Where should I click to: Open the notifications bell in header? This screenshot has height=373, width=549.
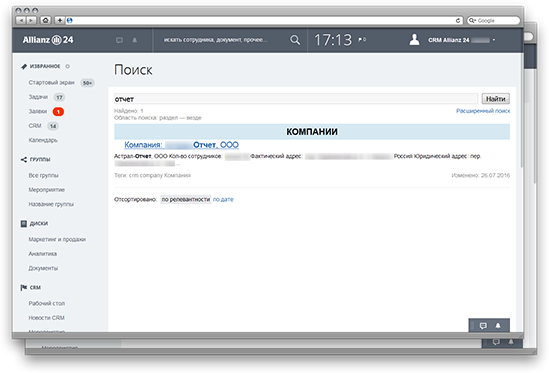pyautogui.click(x=134, y=40)
